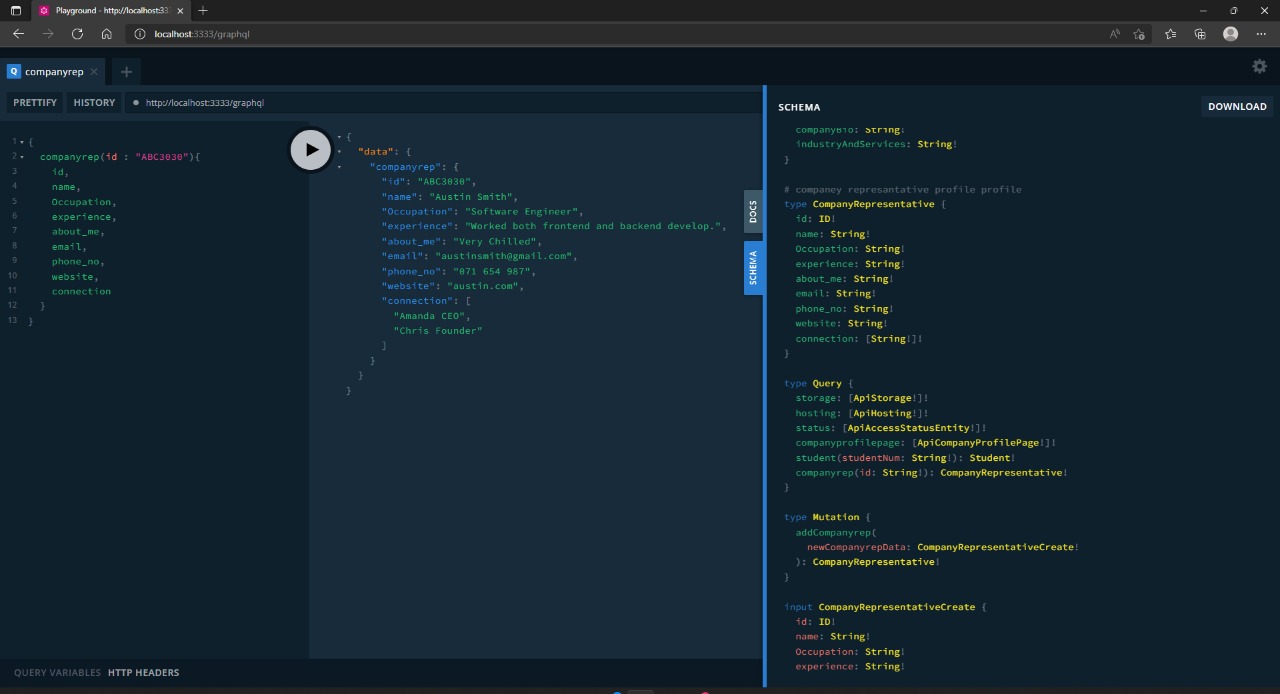
Task: Reload the page with refresh icon
Action: (77, 34)
